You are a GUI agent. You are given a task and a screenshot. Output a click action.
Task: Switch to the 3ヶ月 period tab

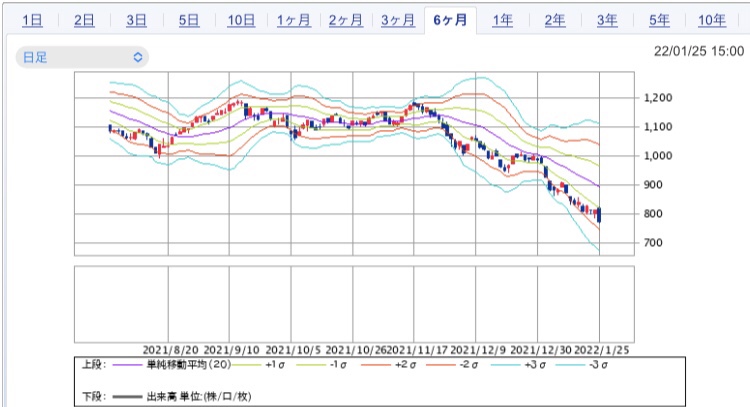(x=398, y=20)
